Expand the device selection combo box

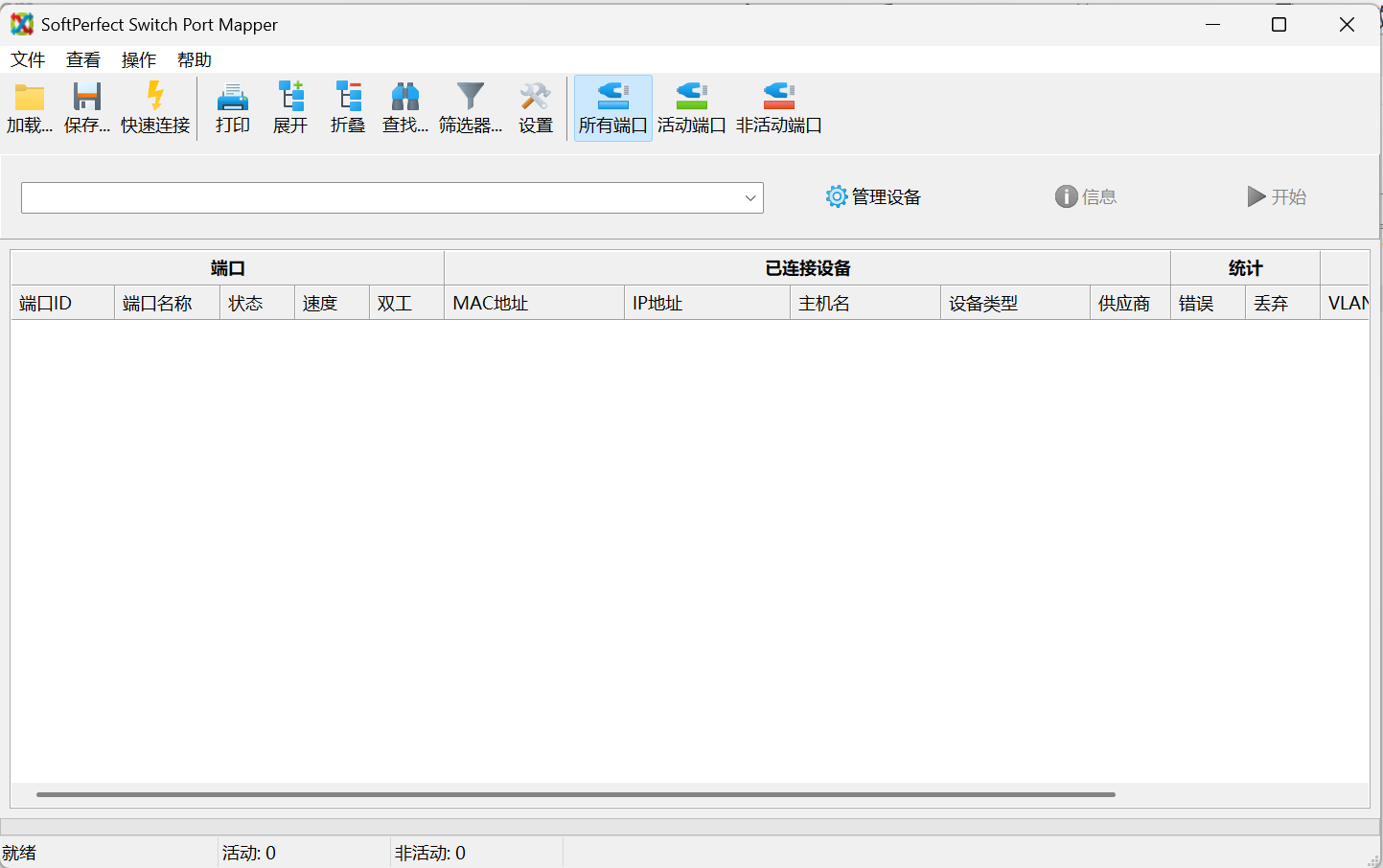click(750, 197)
